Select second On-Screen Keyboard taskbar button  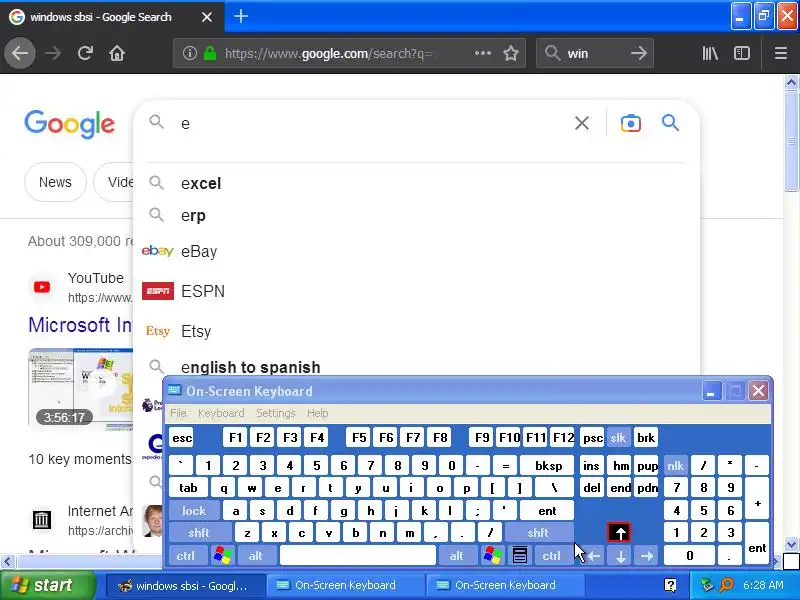pos(505,585)
